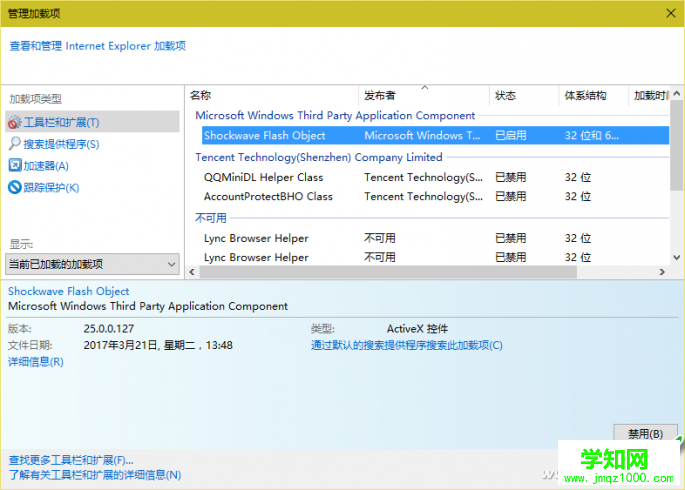Click the horizontal scrollbar right arrow

[662, 272]
